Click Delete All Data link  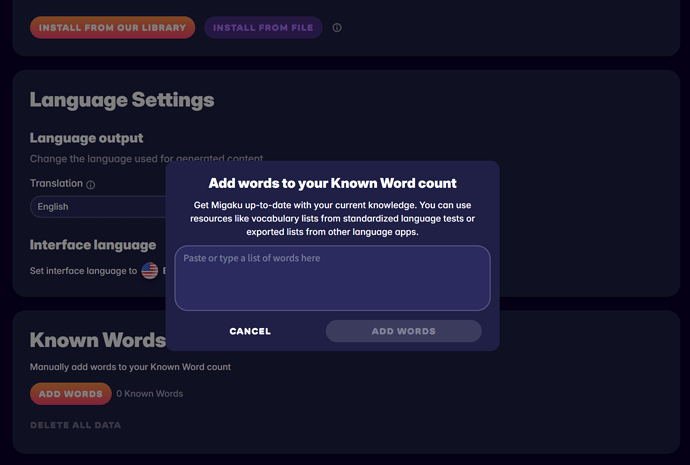[x=75, y=425]
